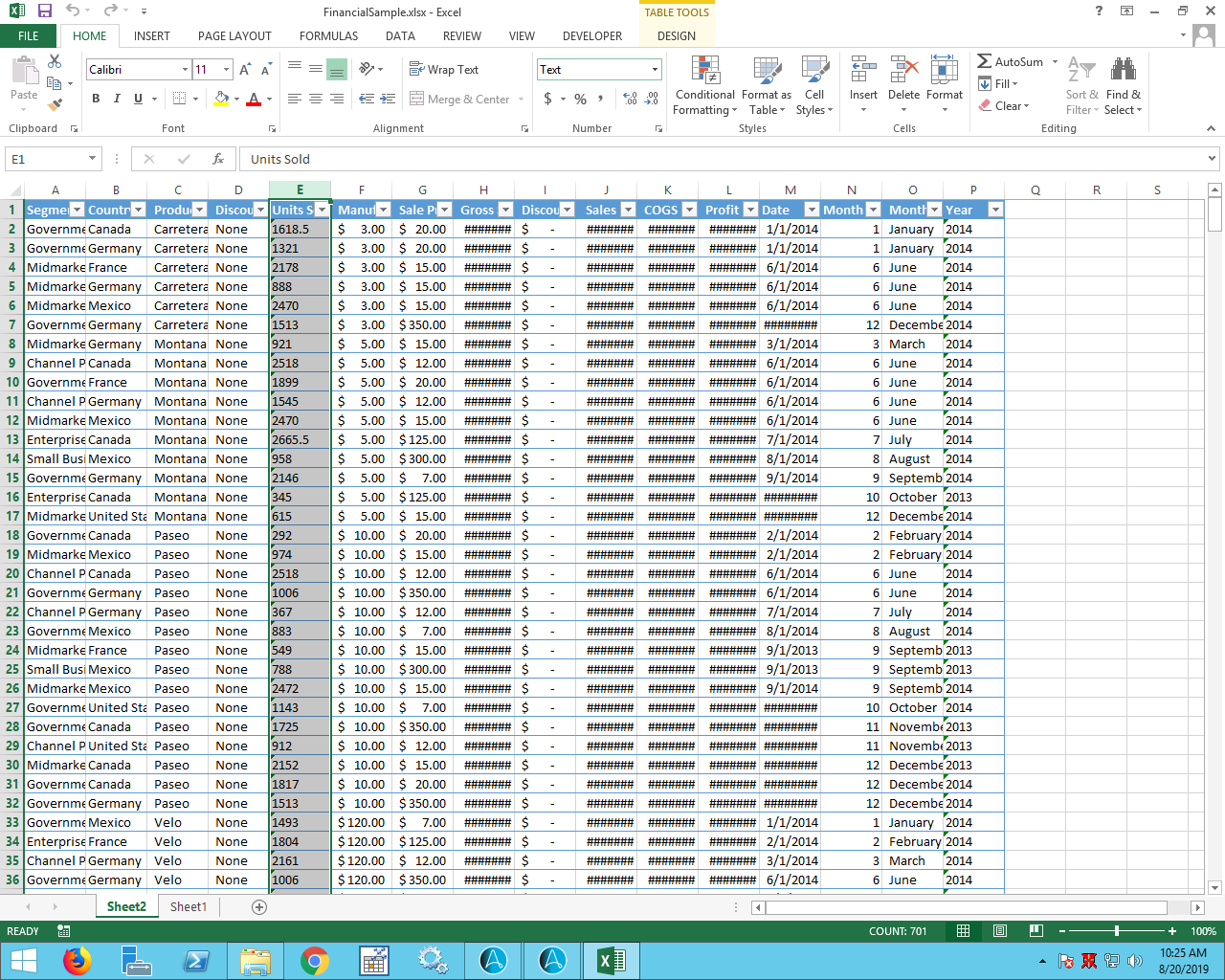
Task: Toggle Bold formatting
Action: click(96, 99)
